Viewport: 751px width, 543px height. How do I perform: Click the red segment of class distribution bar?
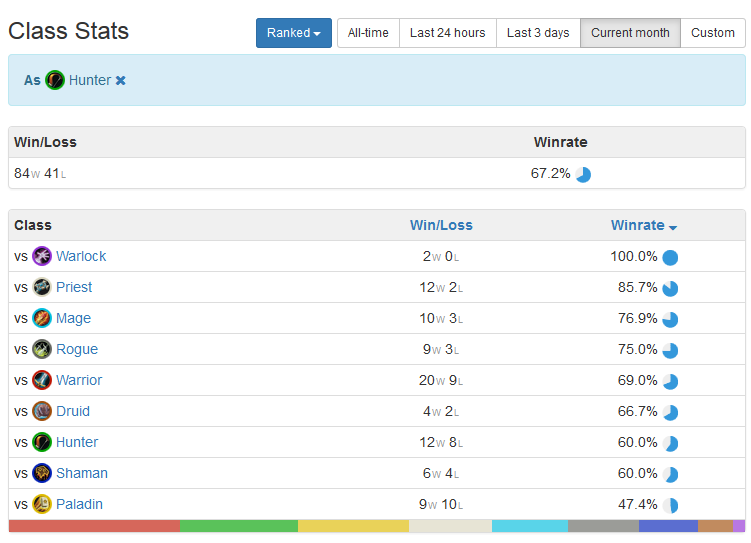pos(94,526)
